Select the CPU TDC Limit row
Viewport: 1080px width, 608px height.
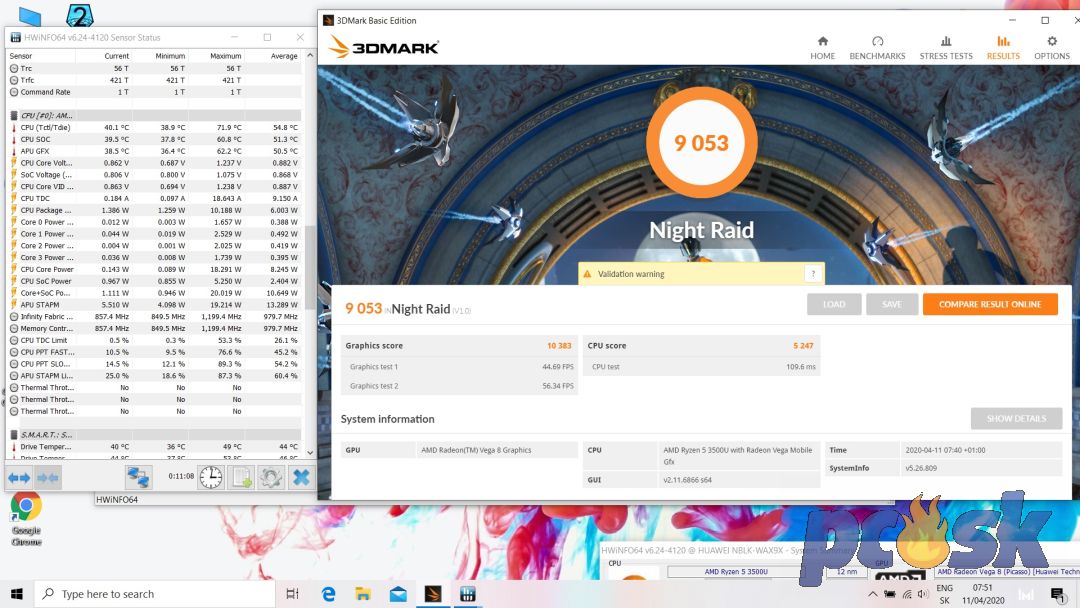click(x=154, y=340)
